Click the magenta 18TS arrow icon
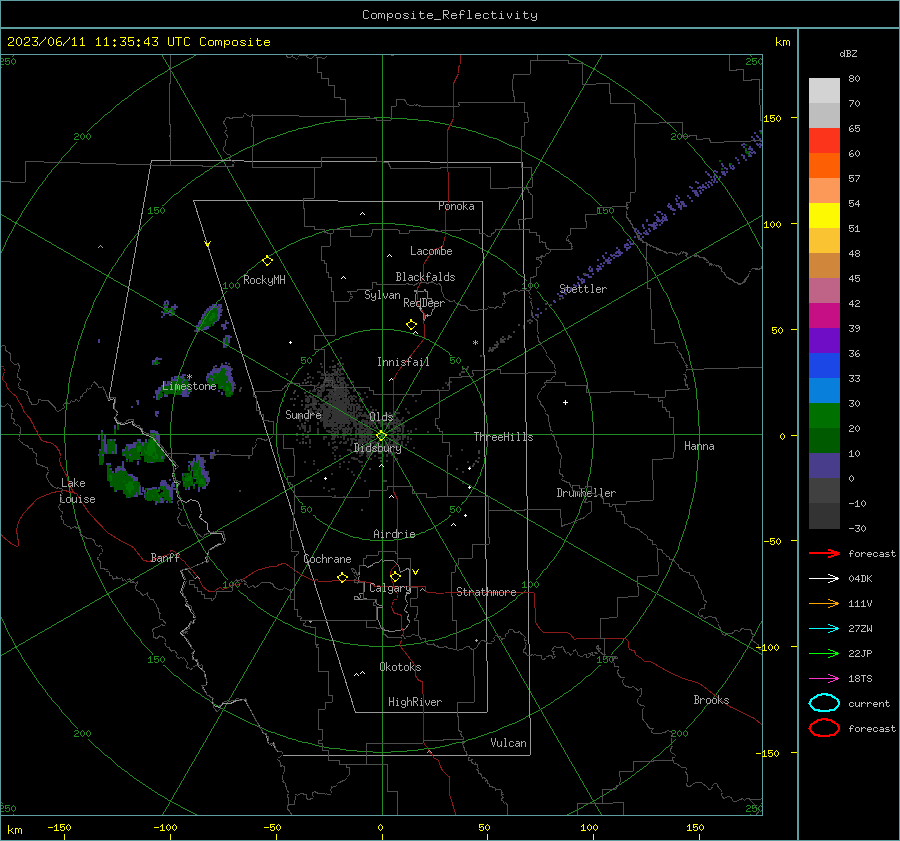 tap(824, 679)
